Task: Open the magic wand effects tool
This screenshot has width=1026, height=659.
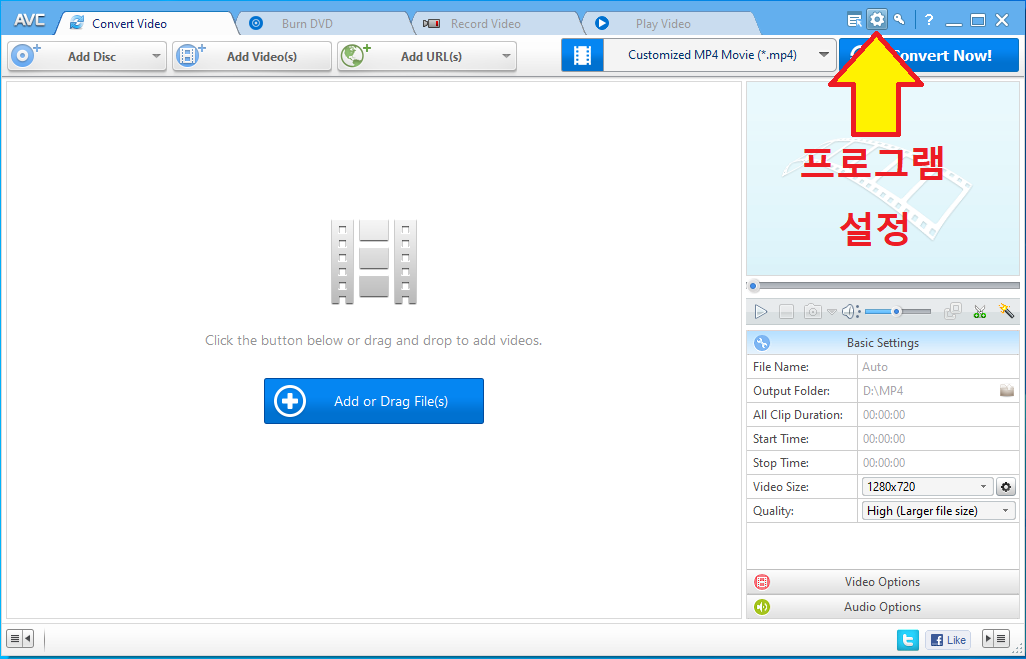Action: [1006, 311]
